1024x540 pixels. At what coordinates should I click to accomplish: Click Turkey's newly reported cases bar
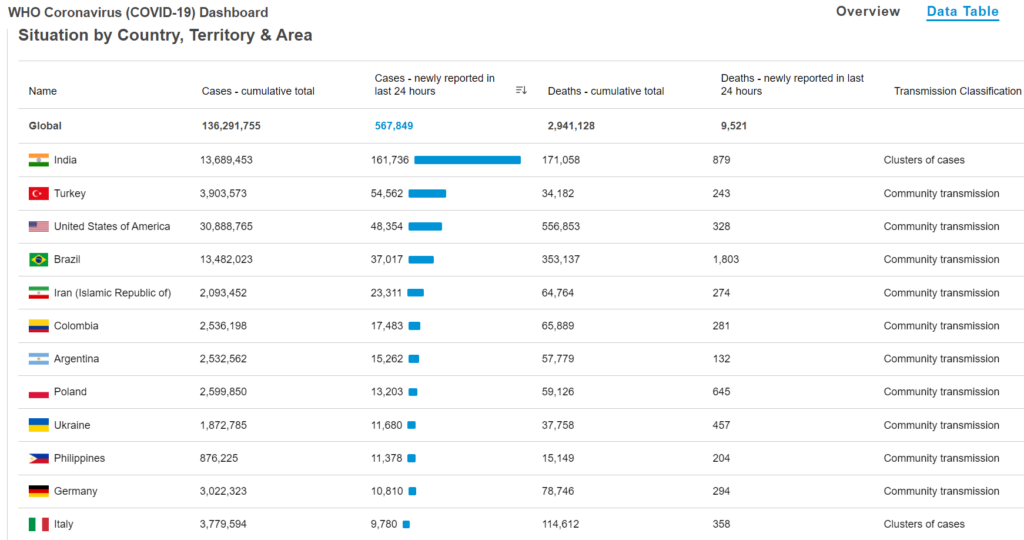click(x=427, y=193)
